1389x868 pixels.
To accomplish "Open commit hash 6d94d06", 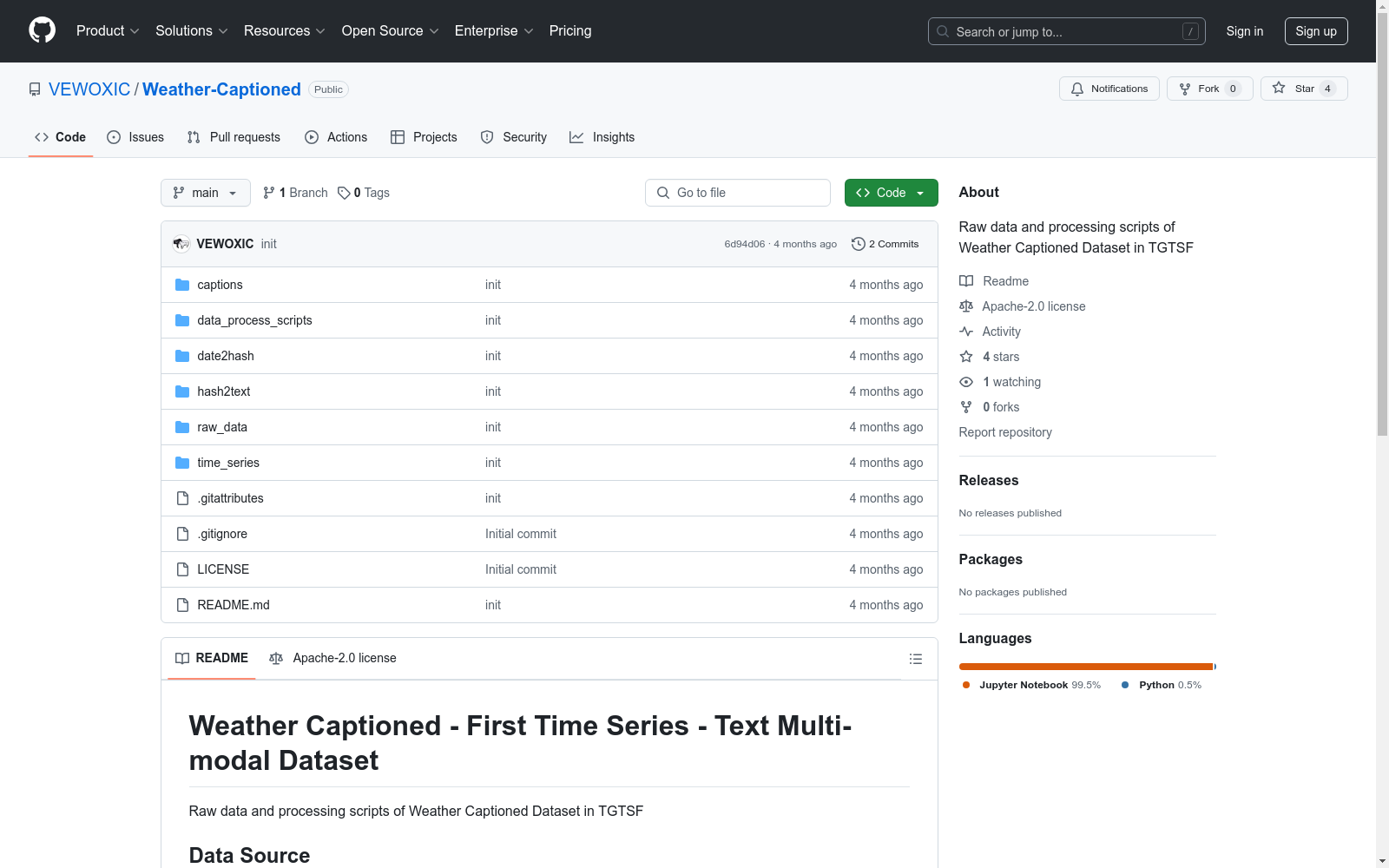I will coord(744,244).
